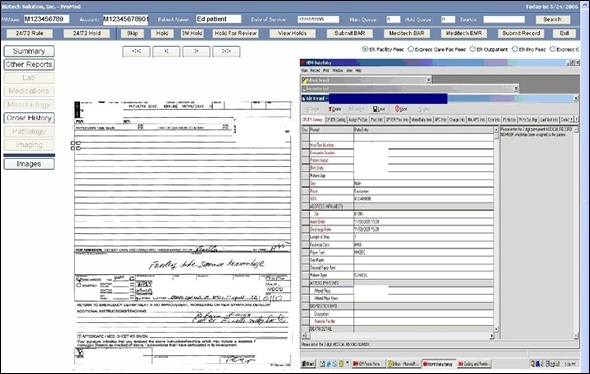Tick the Attendant Med Sheet checkbox on scanned form
Image resolution: width=590 pixels, height=374 pixels.
click(x=79, y=336)
